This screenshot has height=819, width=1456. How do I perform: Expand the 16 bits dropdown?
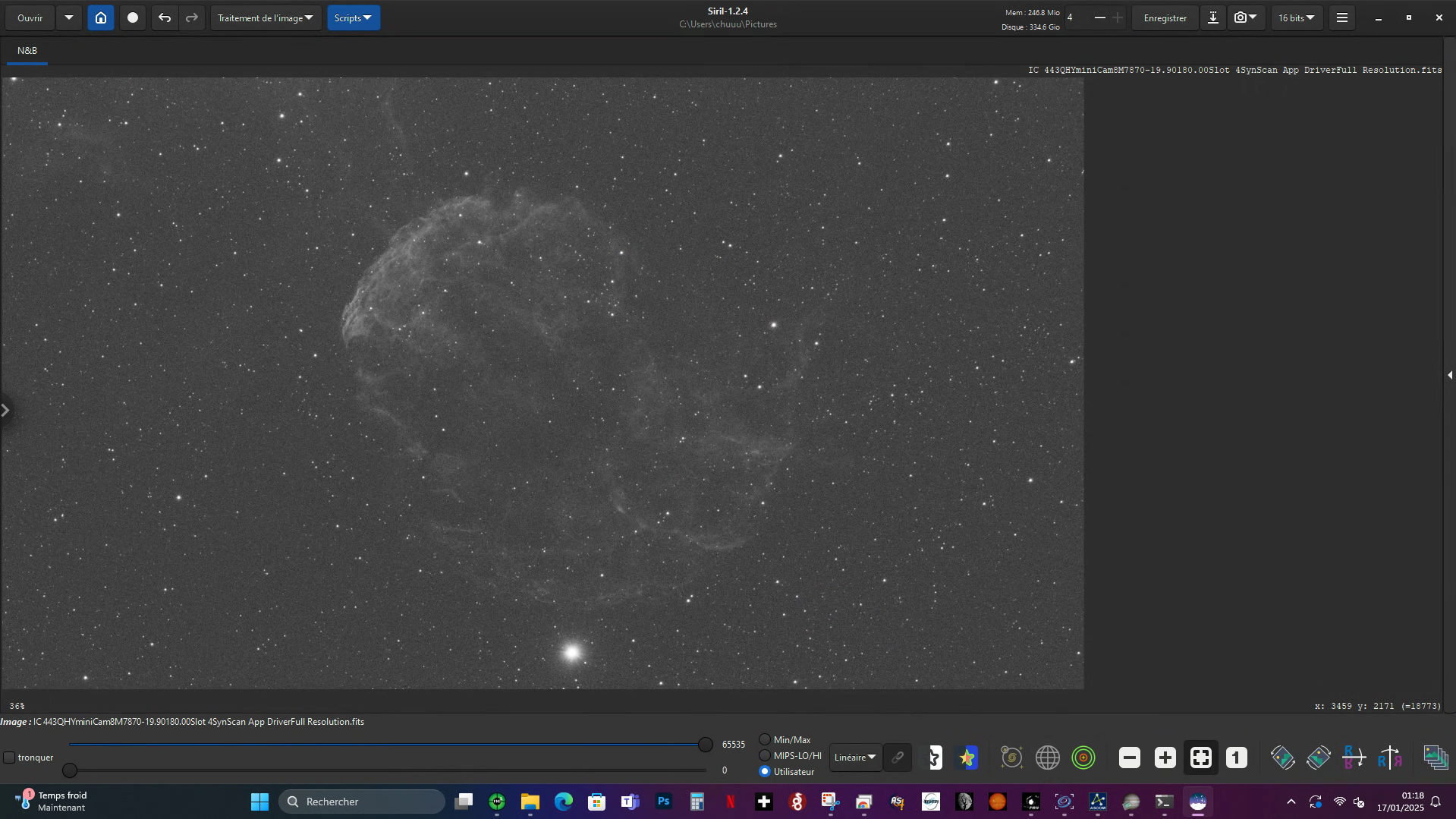pyautogui.click(x=1296, y=17)
